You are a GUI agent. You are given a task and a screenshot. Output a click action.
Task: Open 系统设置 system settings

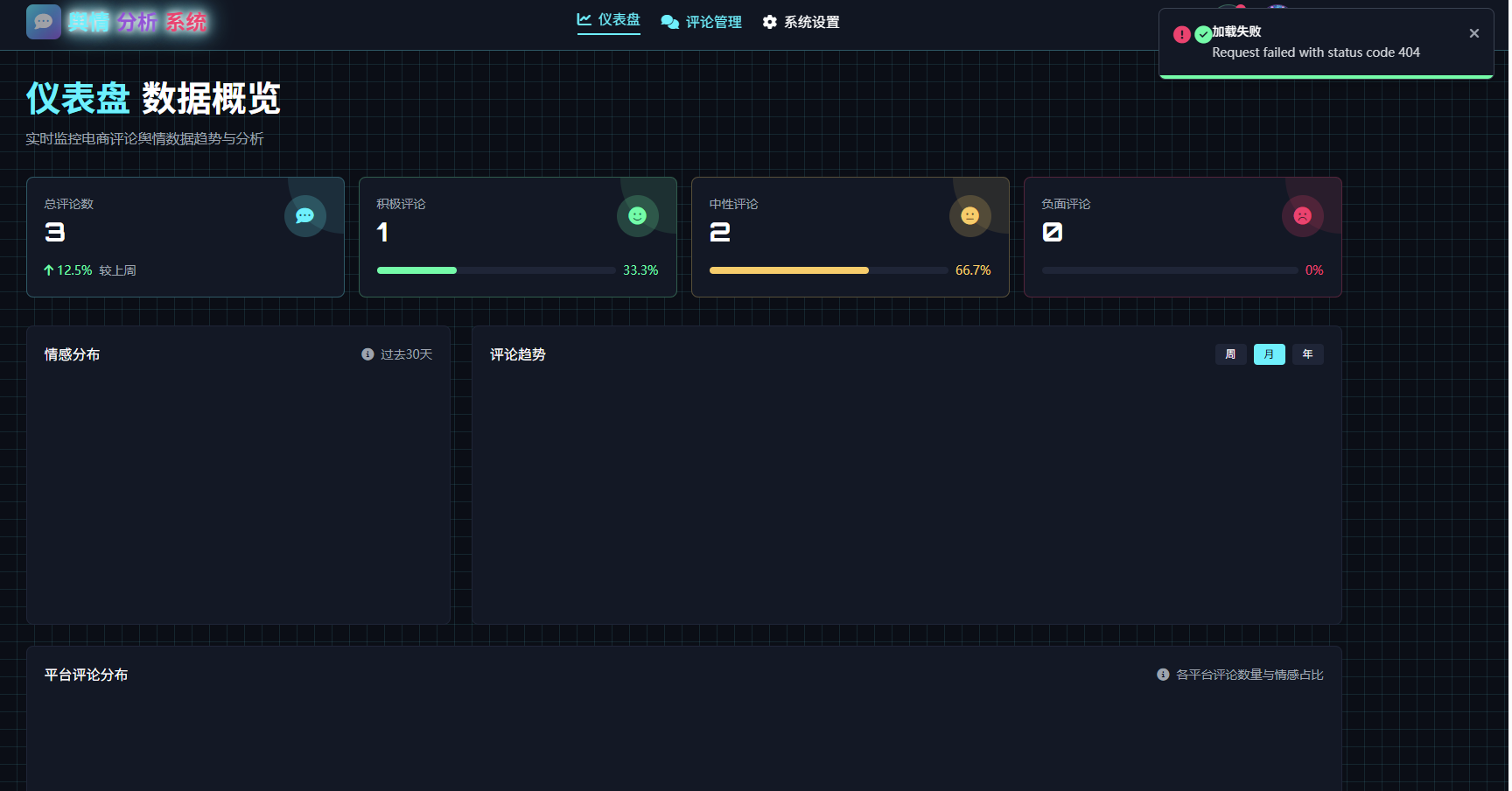point(801,22)
